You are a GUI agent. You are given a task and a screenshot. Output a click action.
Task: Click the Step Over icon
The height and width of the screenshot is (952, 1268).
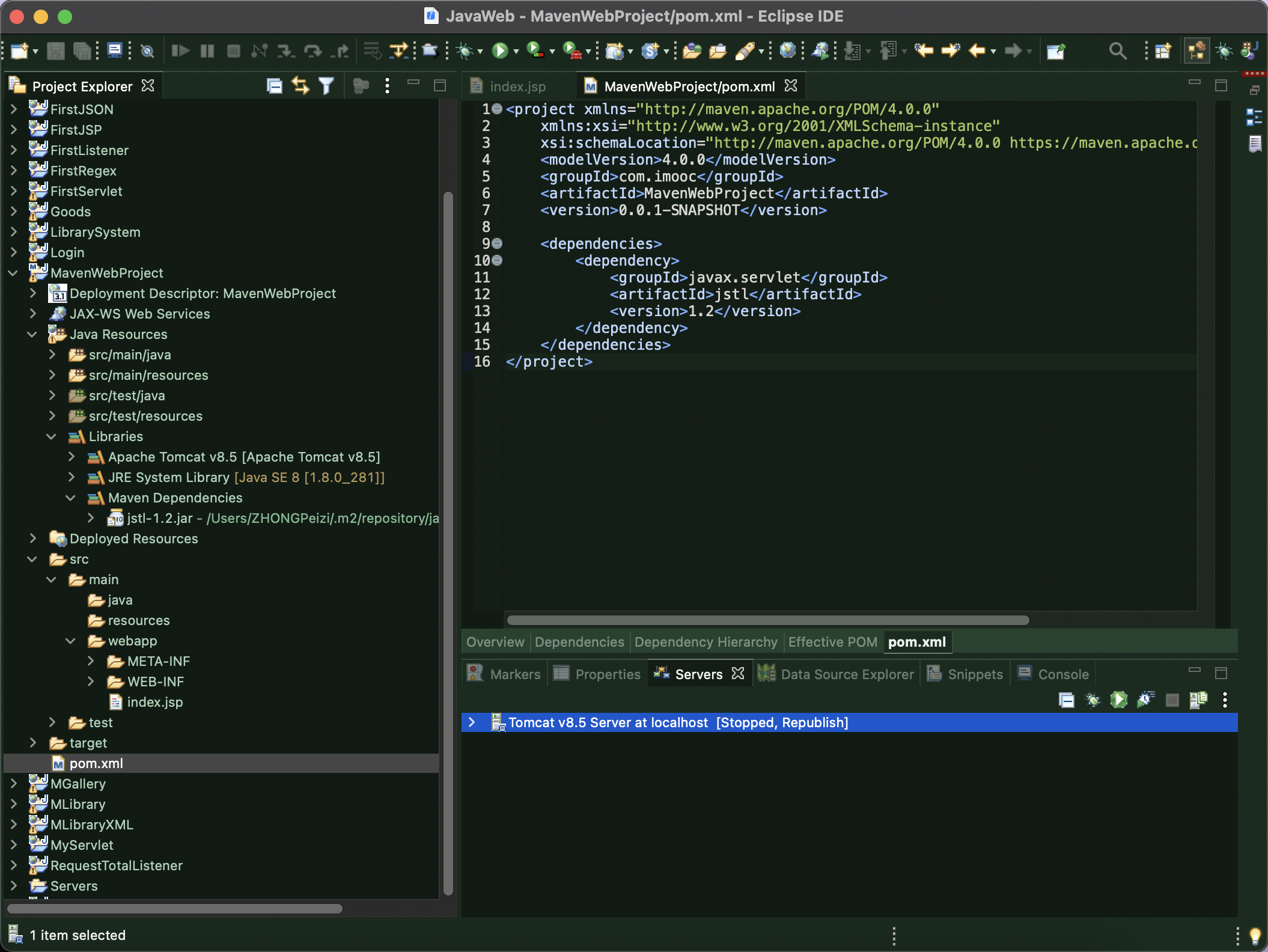[x=312, y=51]
